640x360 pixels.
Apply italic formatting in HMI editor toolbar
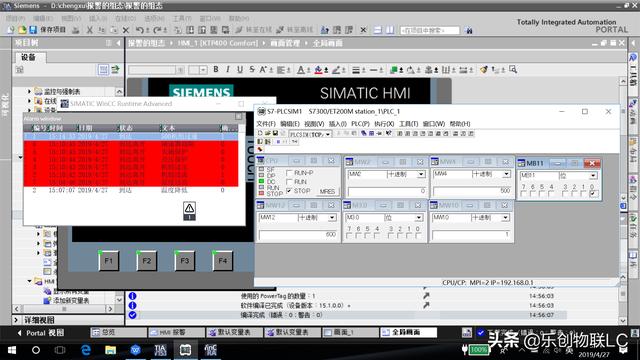pos(228,70)
